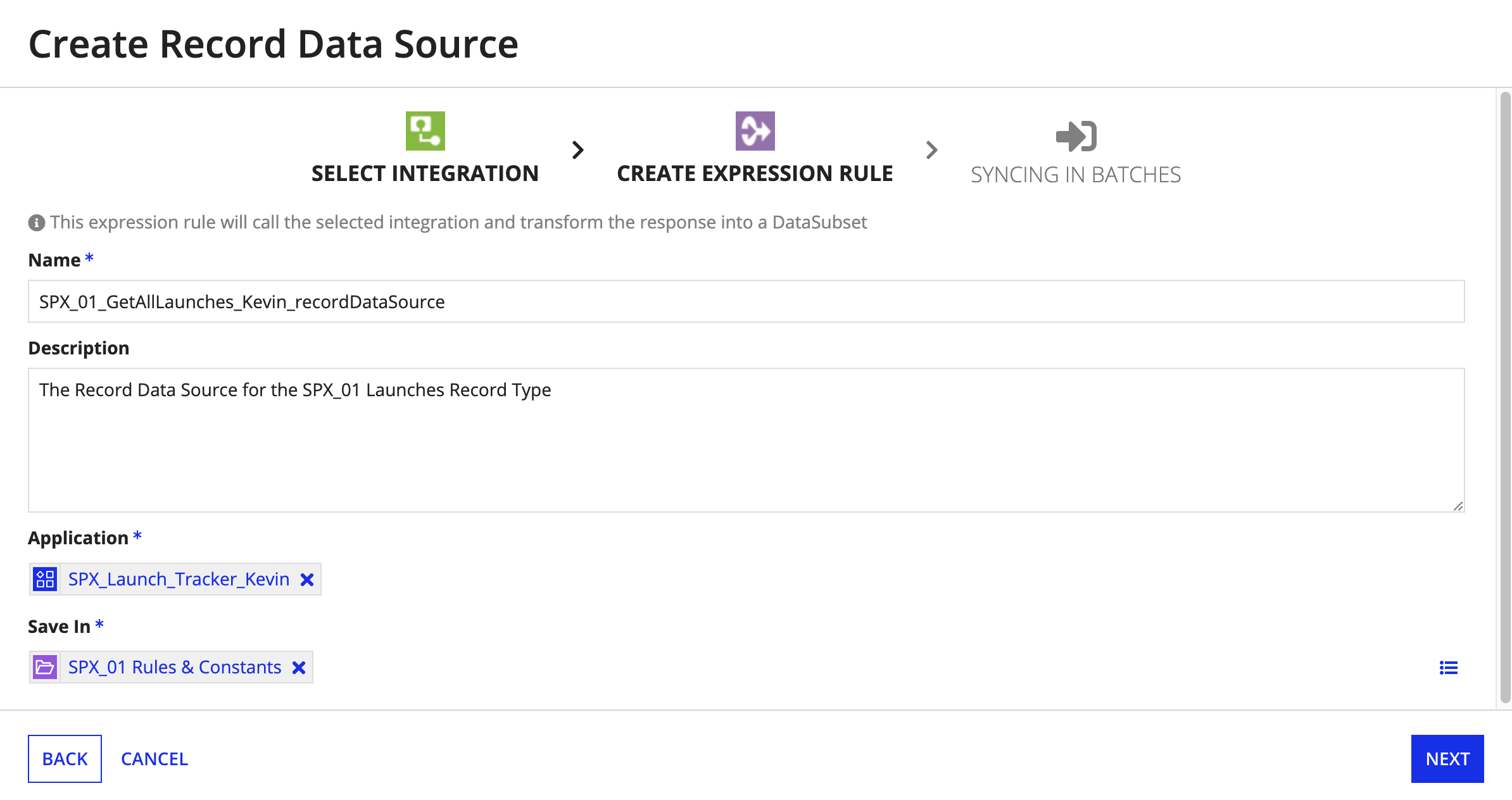Click the green Select Integration step icon
The width and height of the screenshot is (1512, 800).
click(x=425, y=131)
